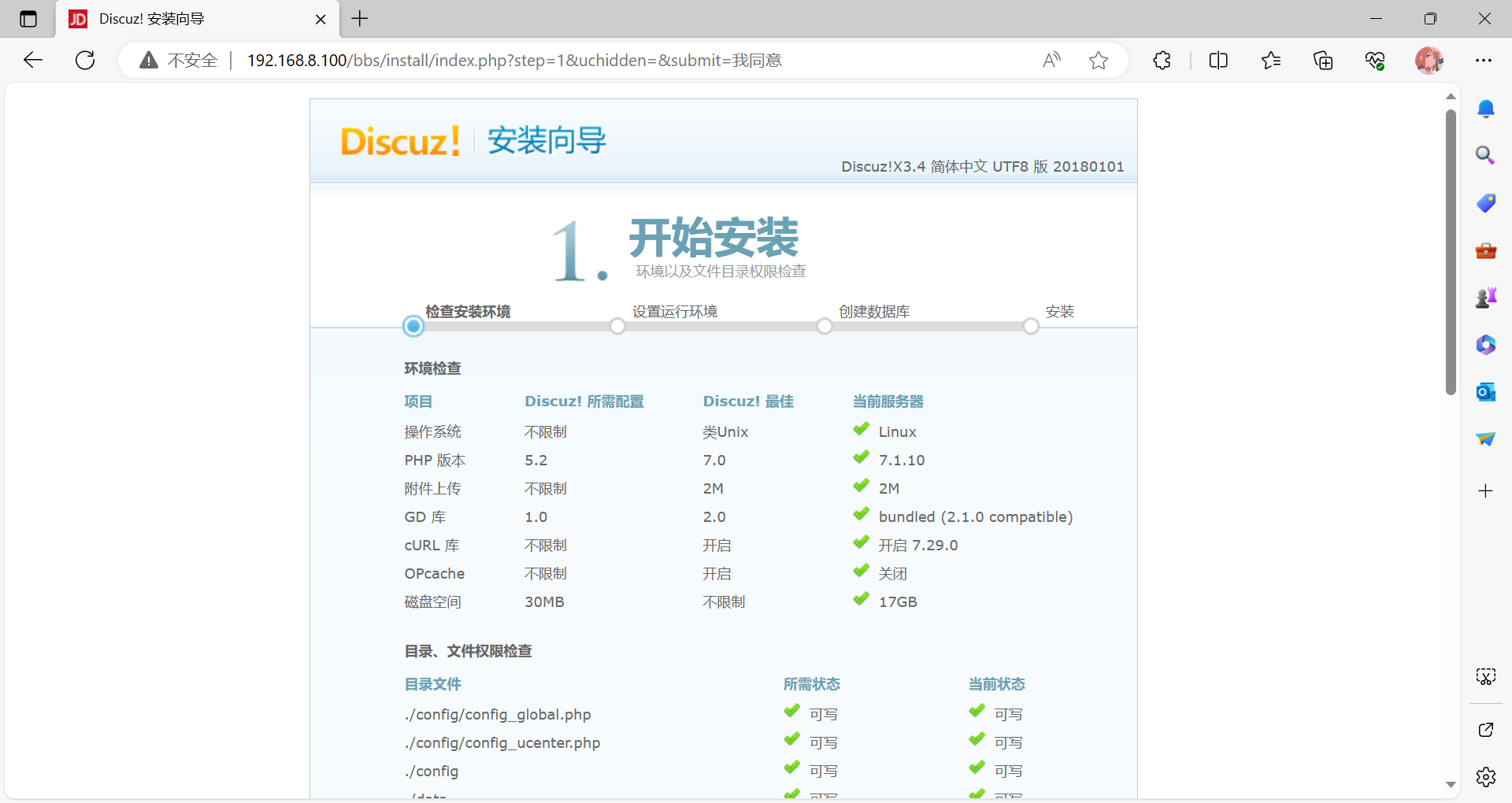Open the sidebar Games chess icon

click(1486, 298)
